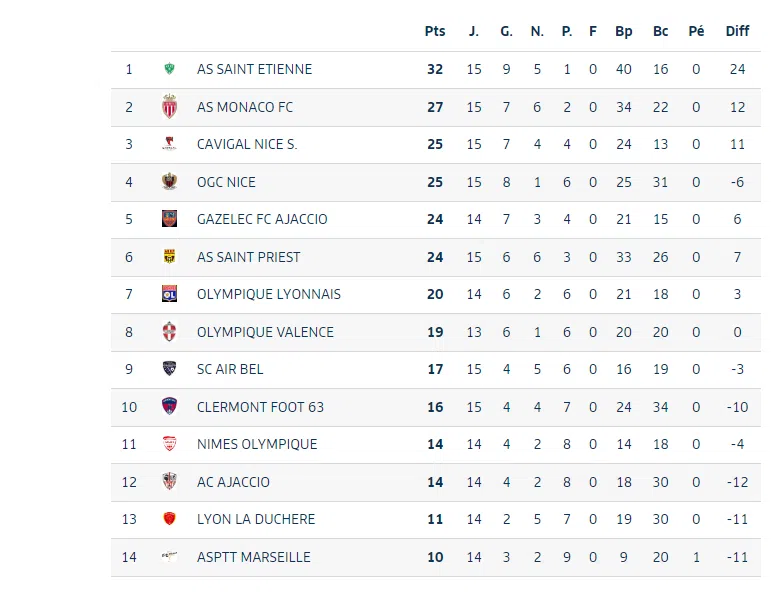Image resolution: width=776 pixels, height=593 pixels.
Task: Click the AS Monaco FC crest icon
Action: 169,107
